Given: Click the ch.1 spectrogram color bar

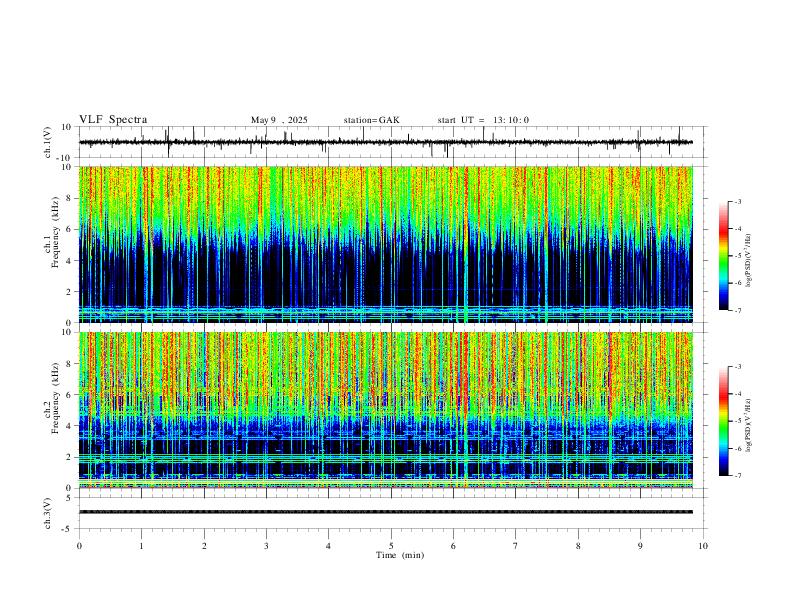Looking at the screenshot, I should click(x=723, y=256).
